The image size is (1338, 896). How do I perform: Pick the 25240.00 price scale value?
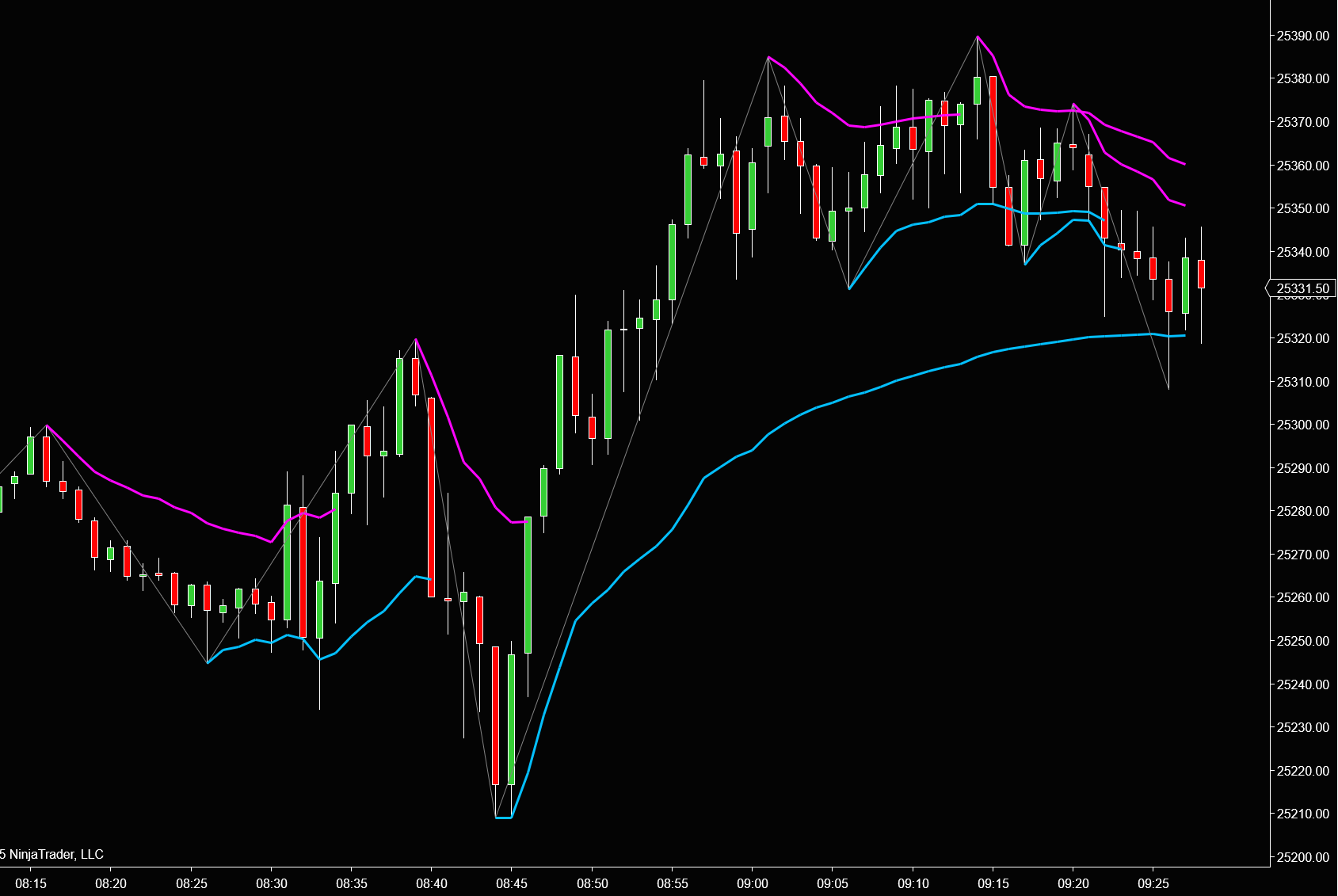[1303, 684]
